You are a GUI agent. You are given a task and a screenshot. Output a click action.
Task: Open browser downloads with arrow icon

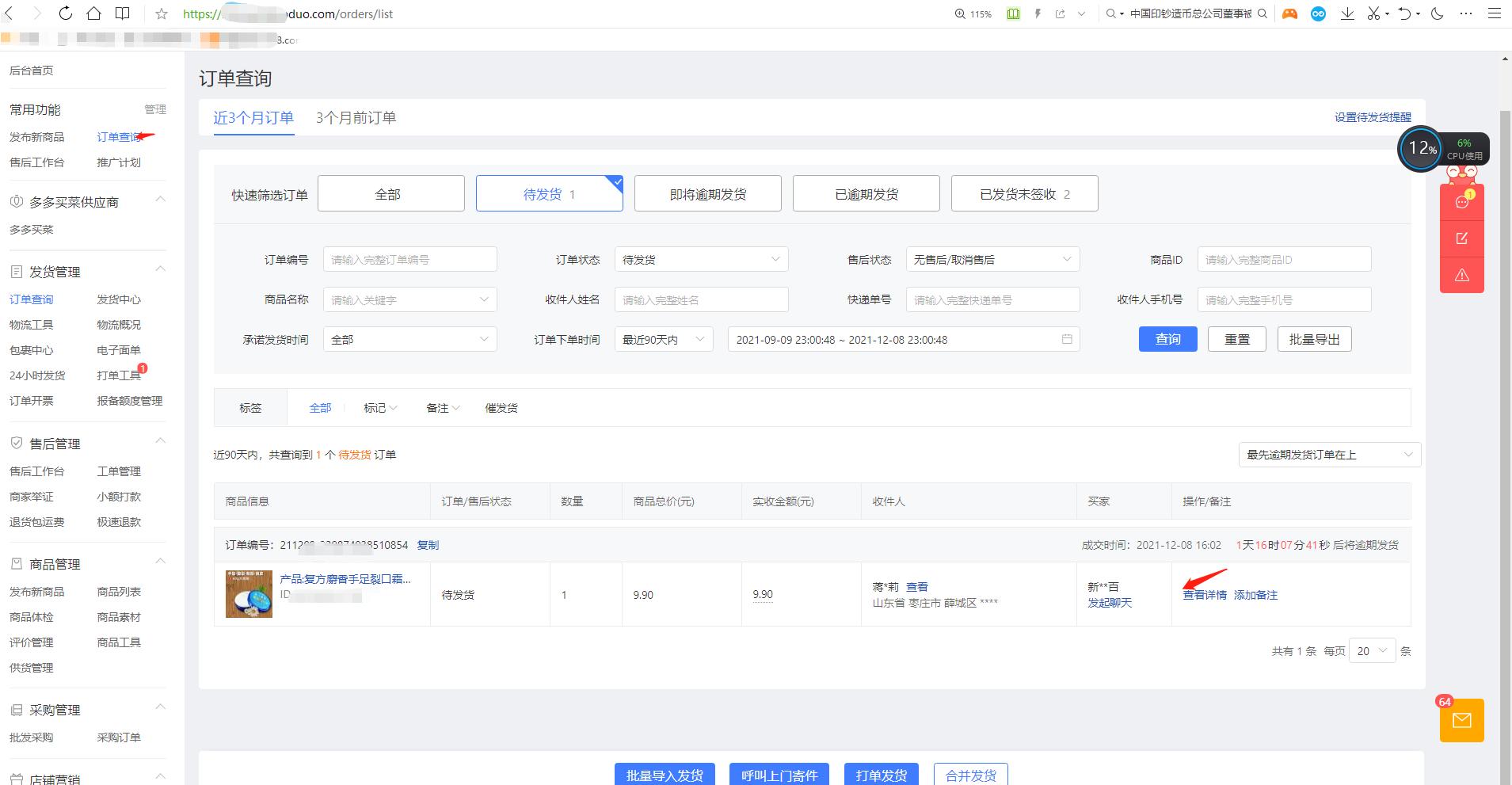pyautogui.click(x=1346, y=13)
